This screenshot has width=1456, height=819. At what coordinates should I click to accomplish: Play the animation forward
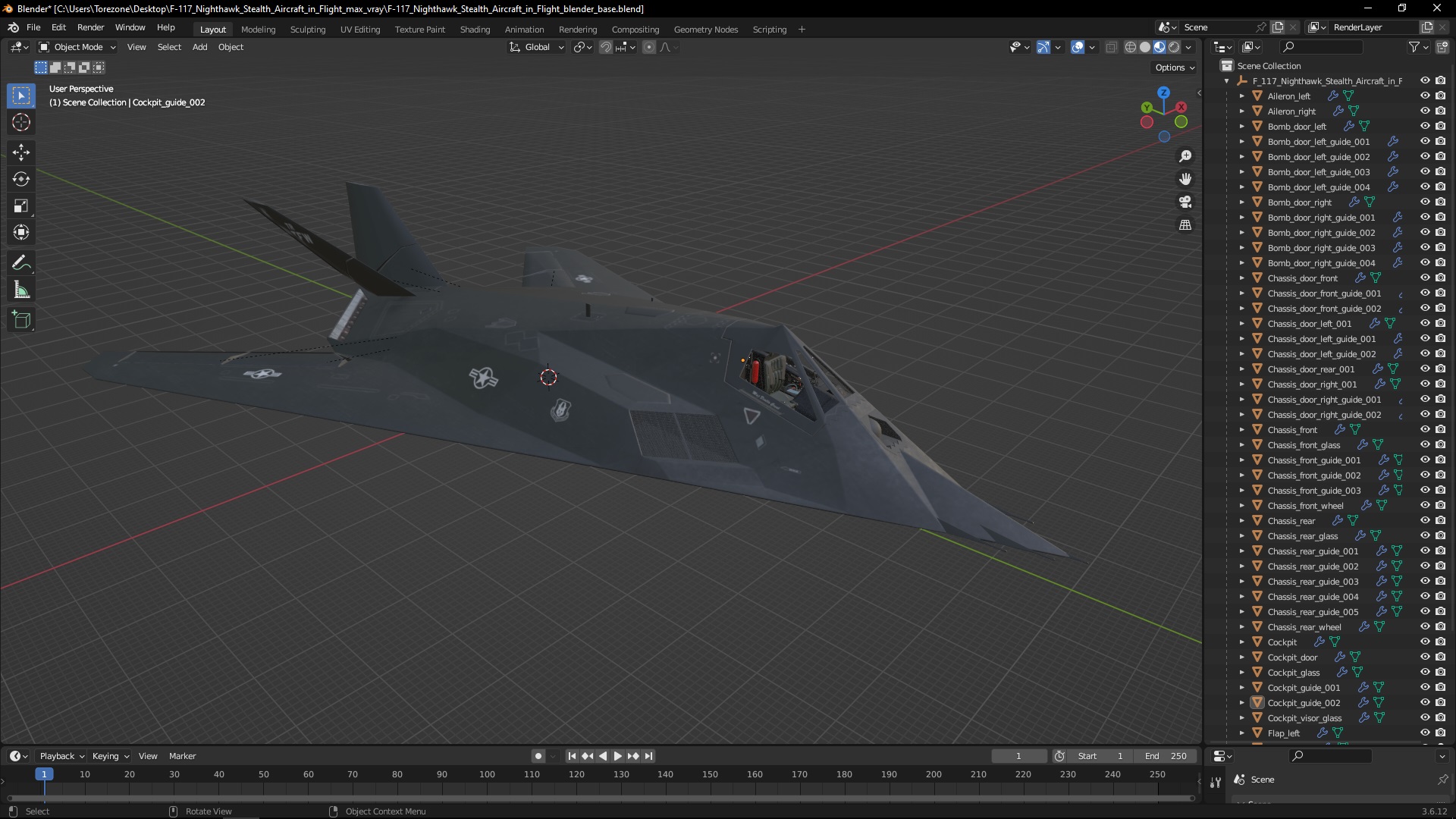click(x=617, y=756)
